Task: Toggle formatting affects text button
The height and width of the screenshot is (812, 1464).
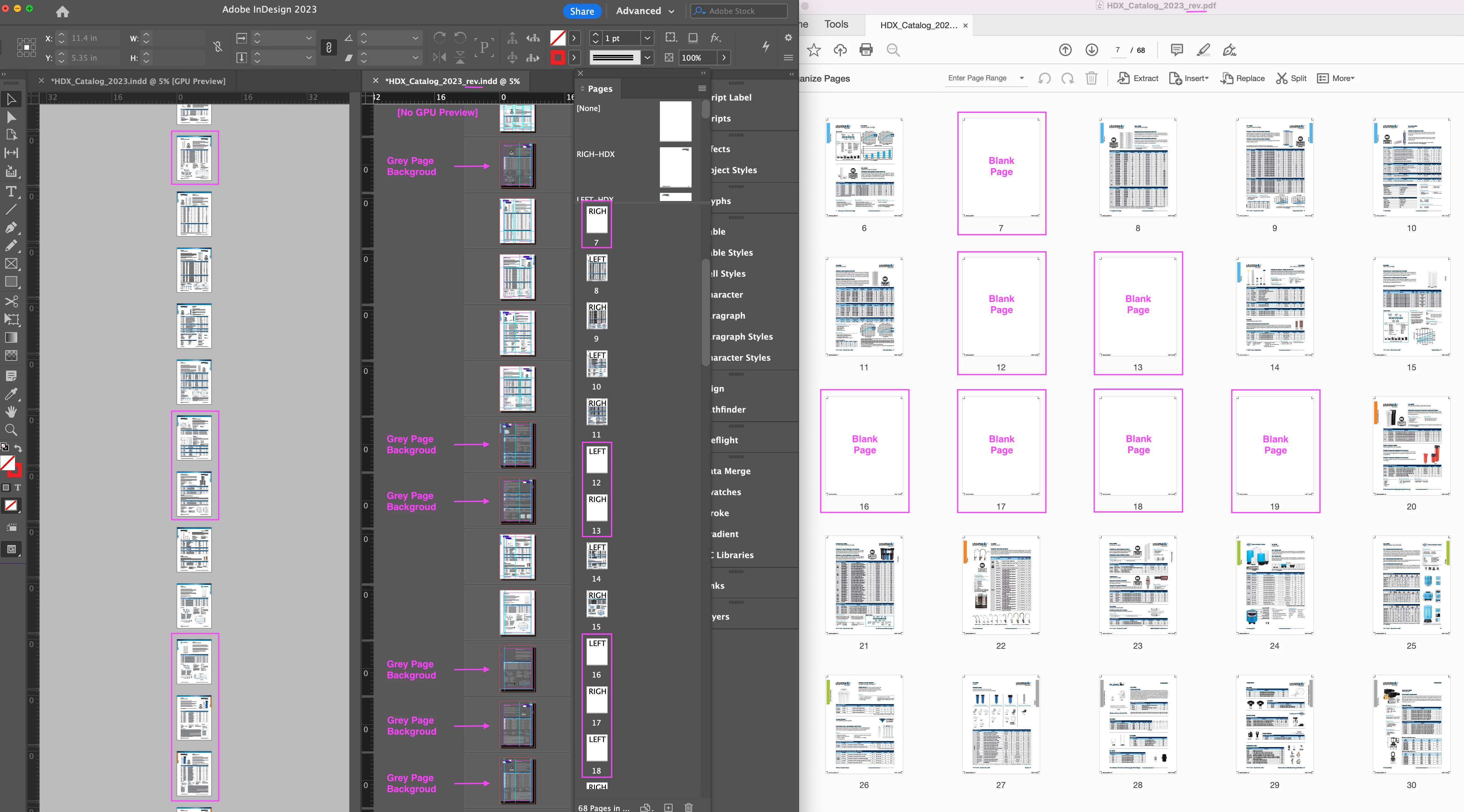Action: [x=18, y=488]
